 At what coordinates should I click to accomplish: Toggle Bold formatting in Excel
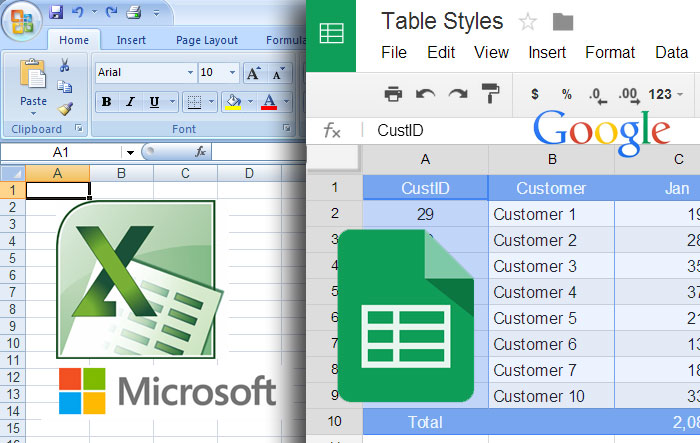(x=106, y=102)
